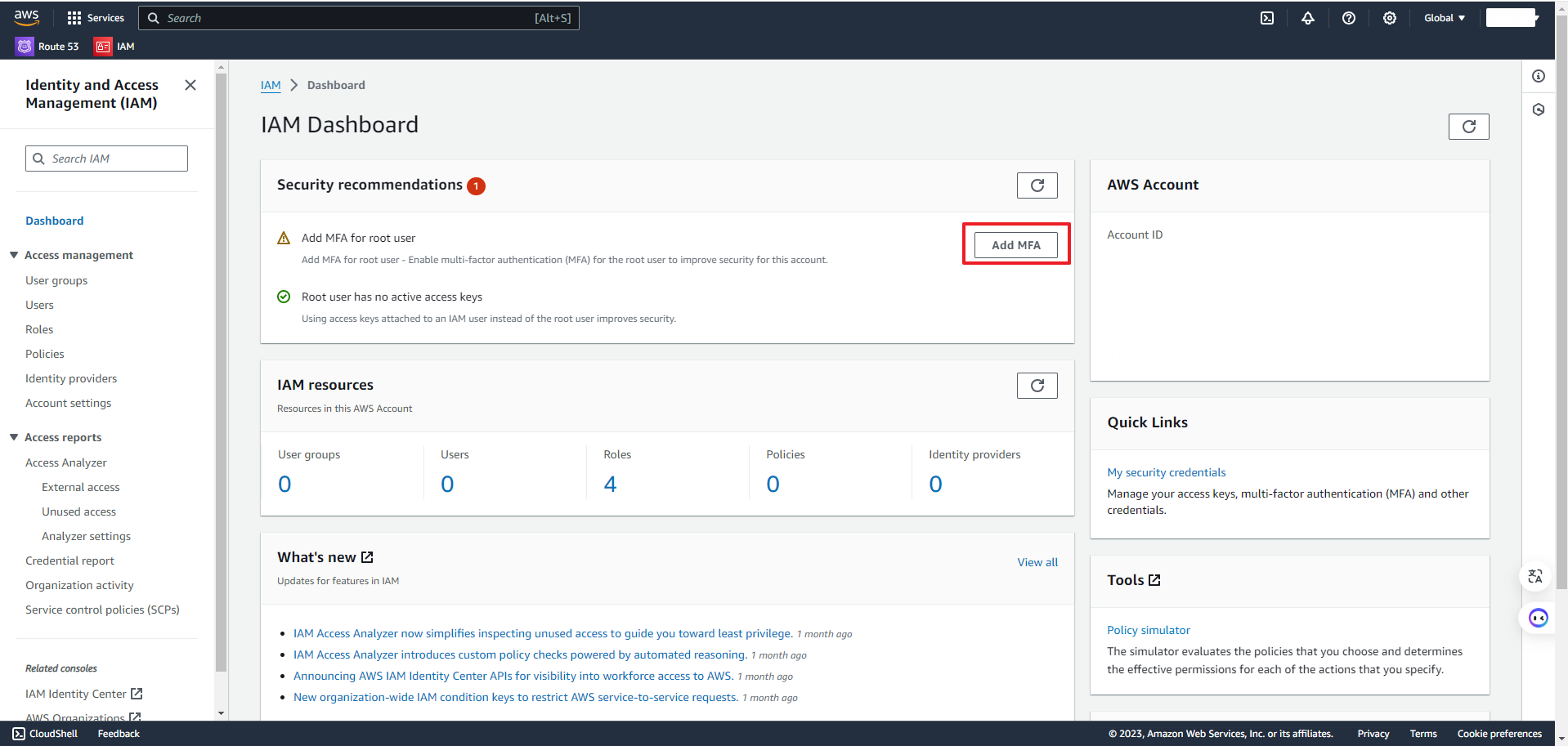Click the red notification badge showing 1
Image resolution: width=1568 pixels, height=746 pixels.
(476, 186)
